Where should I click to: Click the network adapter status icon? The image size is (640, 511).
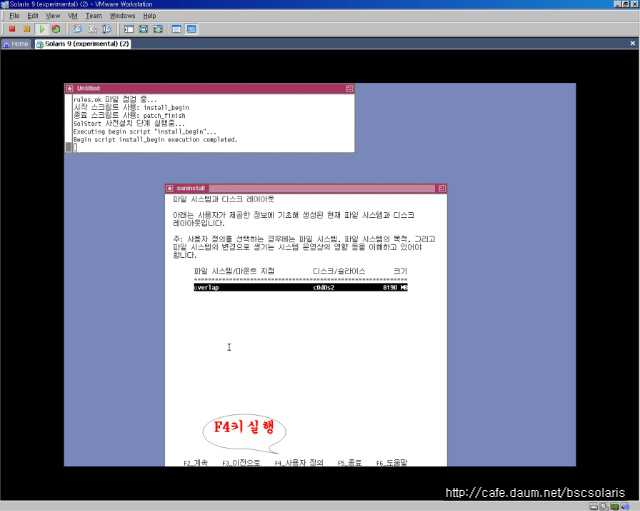[x=614, y=507]
